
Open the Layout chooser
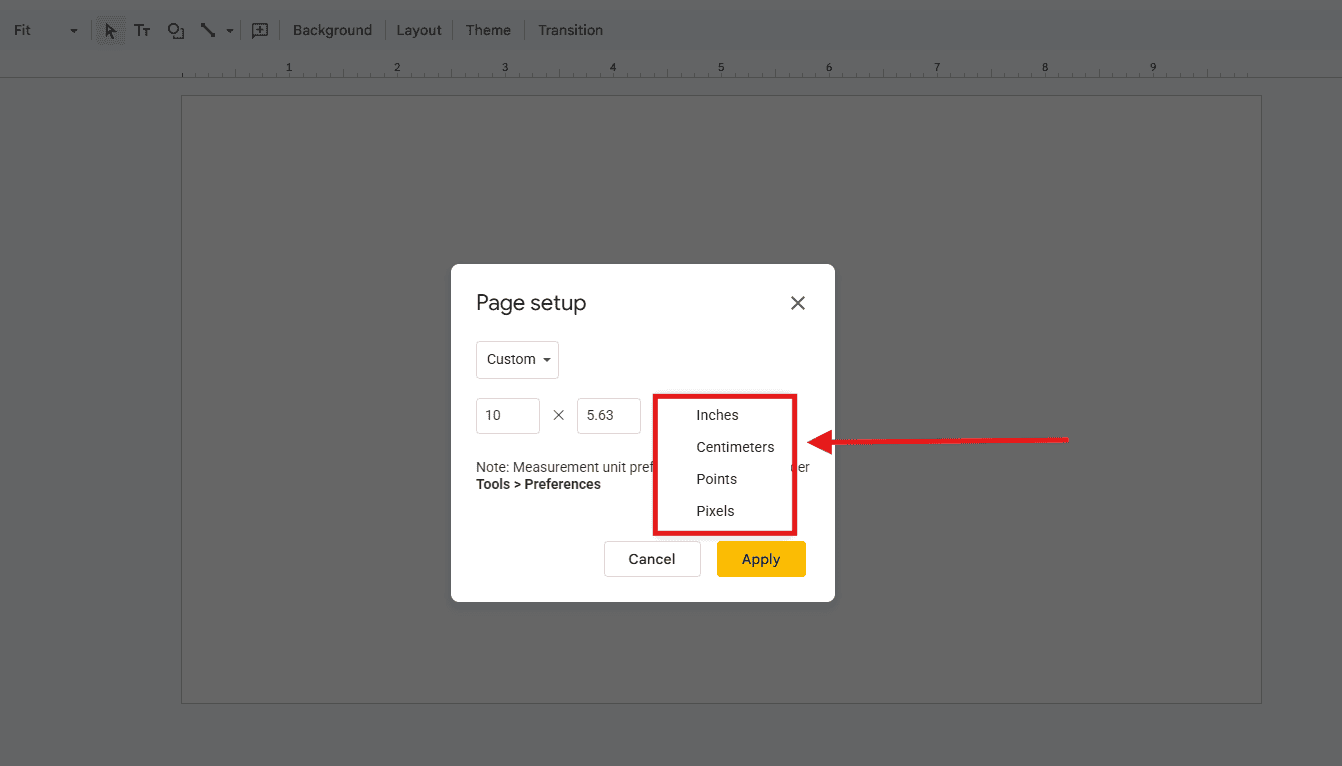(x=419, y=30)
